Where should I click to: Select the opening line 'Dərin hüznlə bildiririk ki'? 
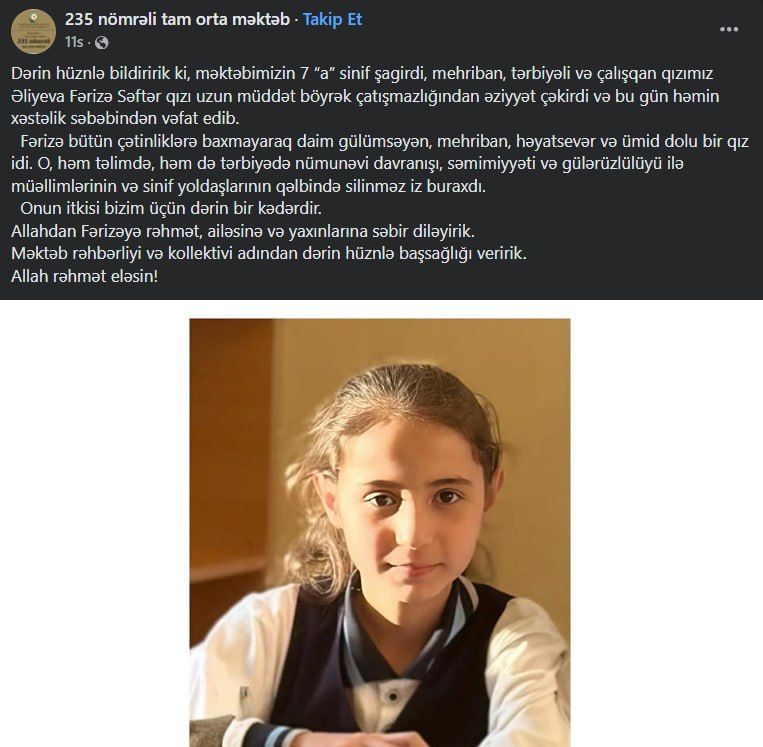[x=101, y=73]
